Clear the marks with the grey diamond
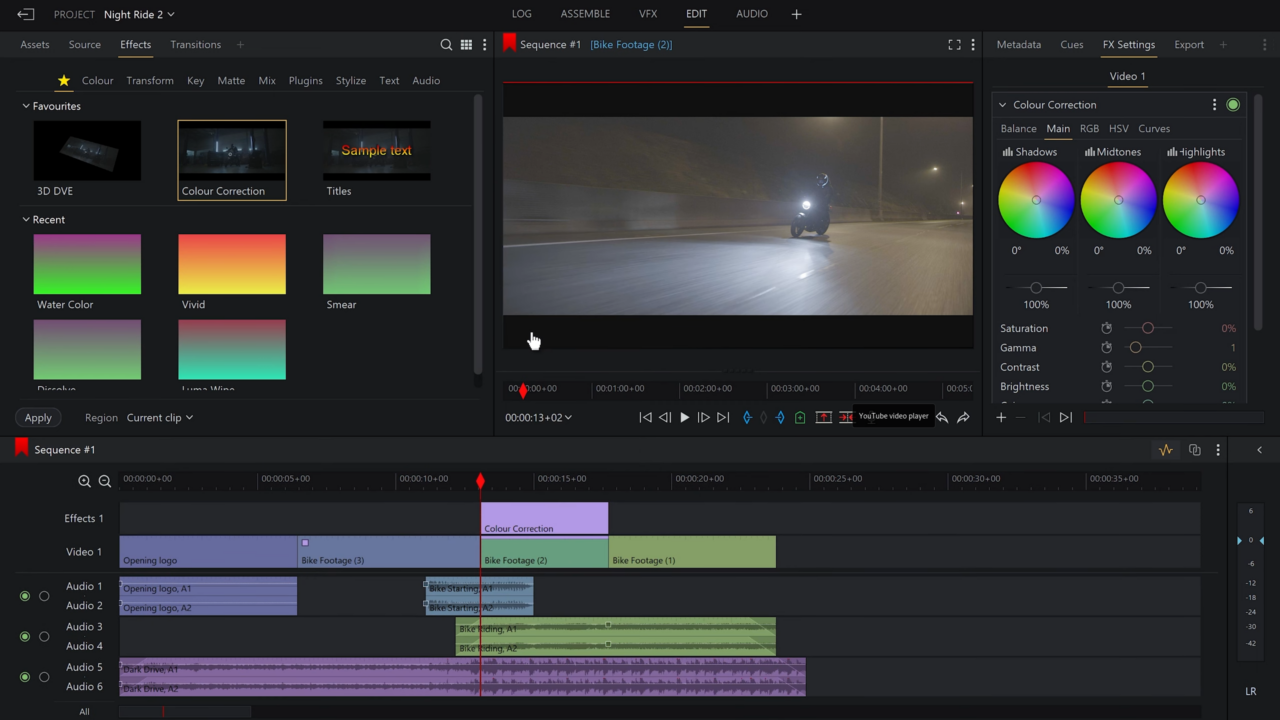Image resolution: width=1280 pixels, height=720 pixels. pos(764,418)
